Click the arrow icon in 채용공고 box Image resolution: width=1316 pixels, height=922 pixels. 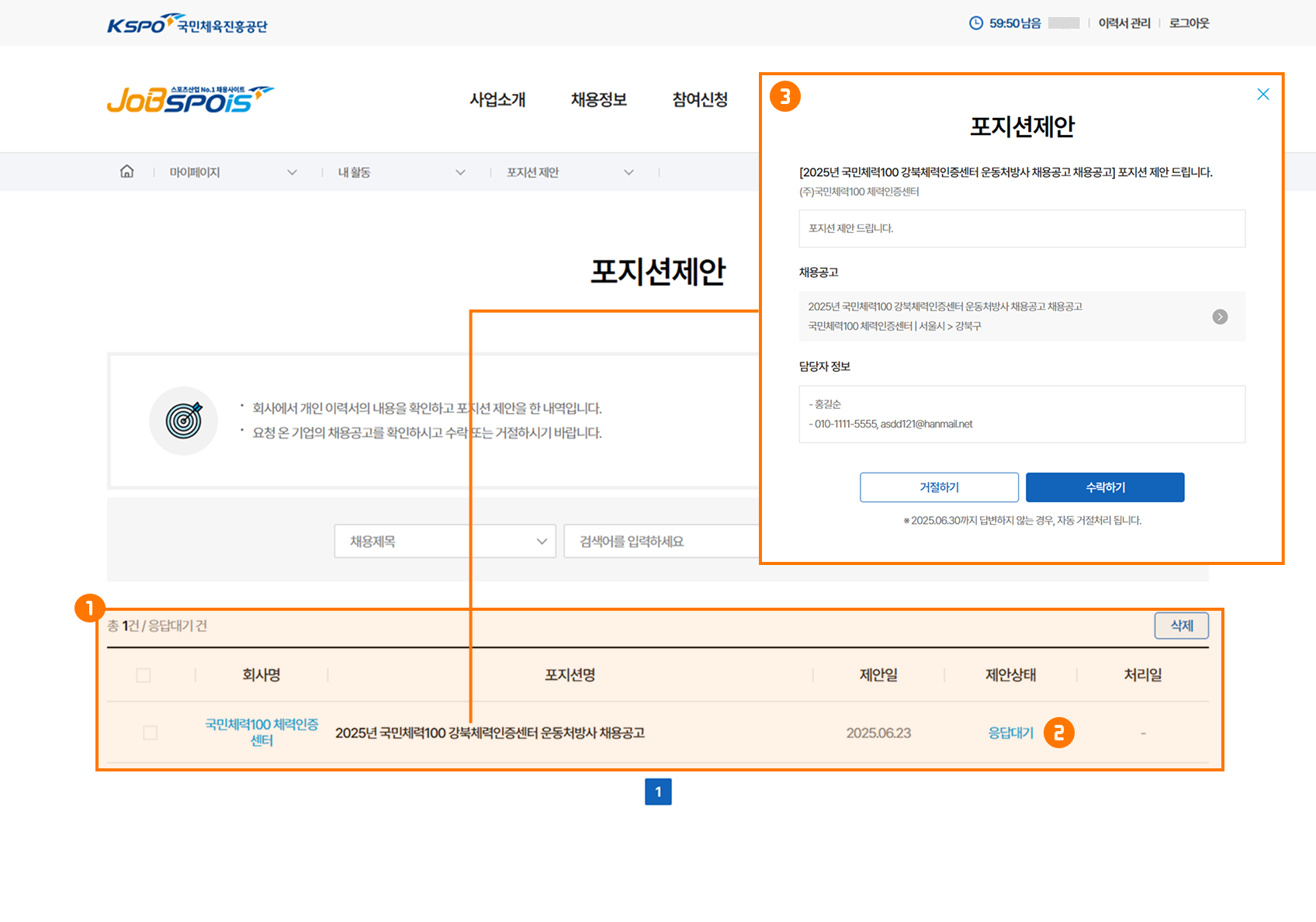(x=1220, y=317)
